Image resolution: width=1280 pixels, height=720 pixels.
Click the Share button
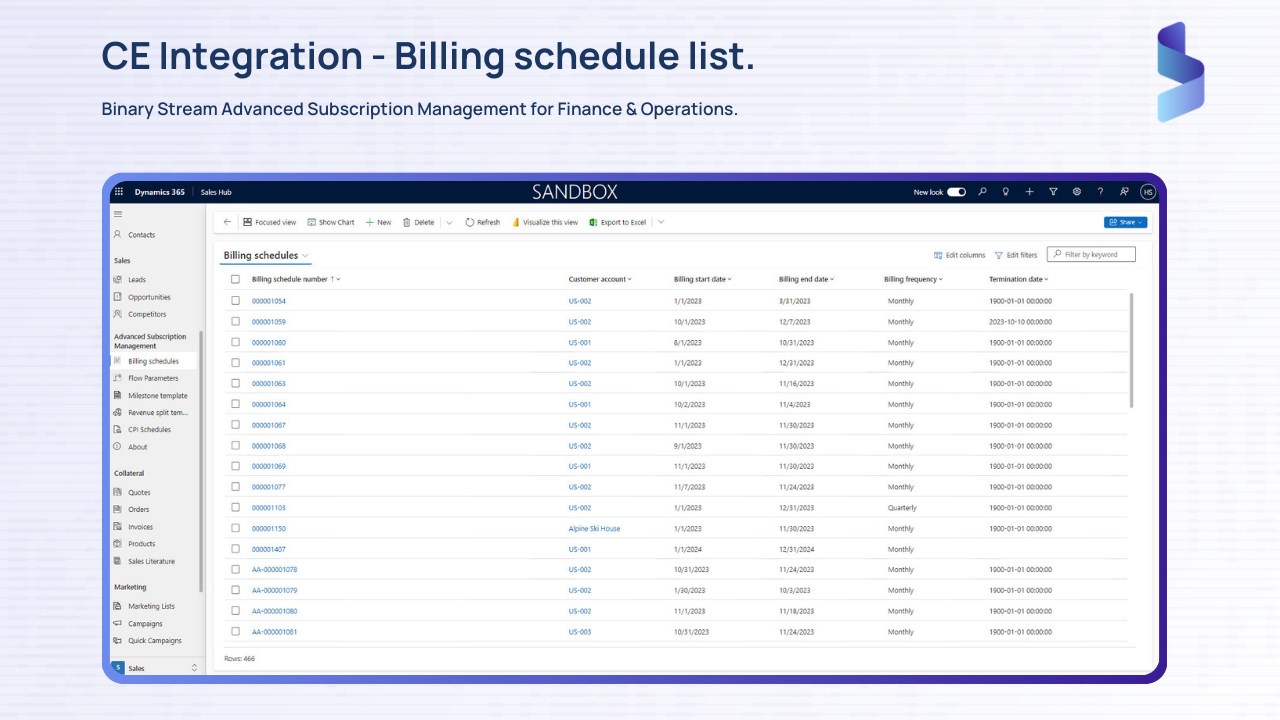click(1126, 222)
